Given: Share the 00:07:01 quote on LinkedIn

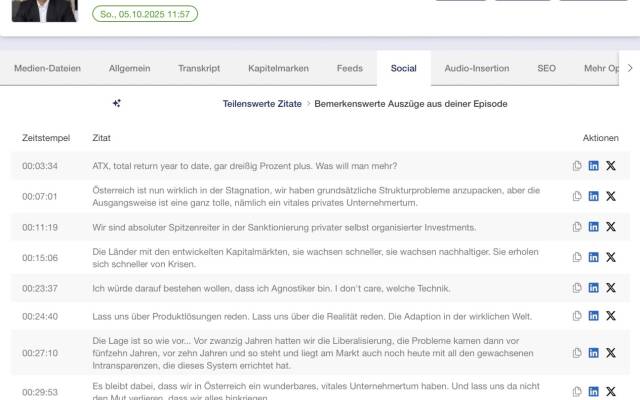Looking at the screenshot, I should (x=594, y=196).
